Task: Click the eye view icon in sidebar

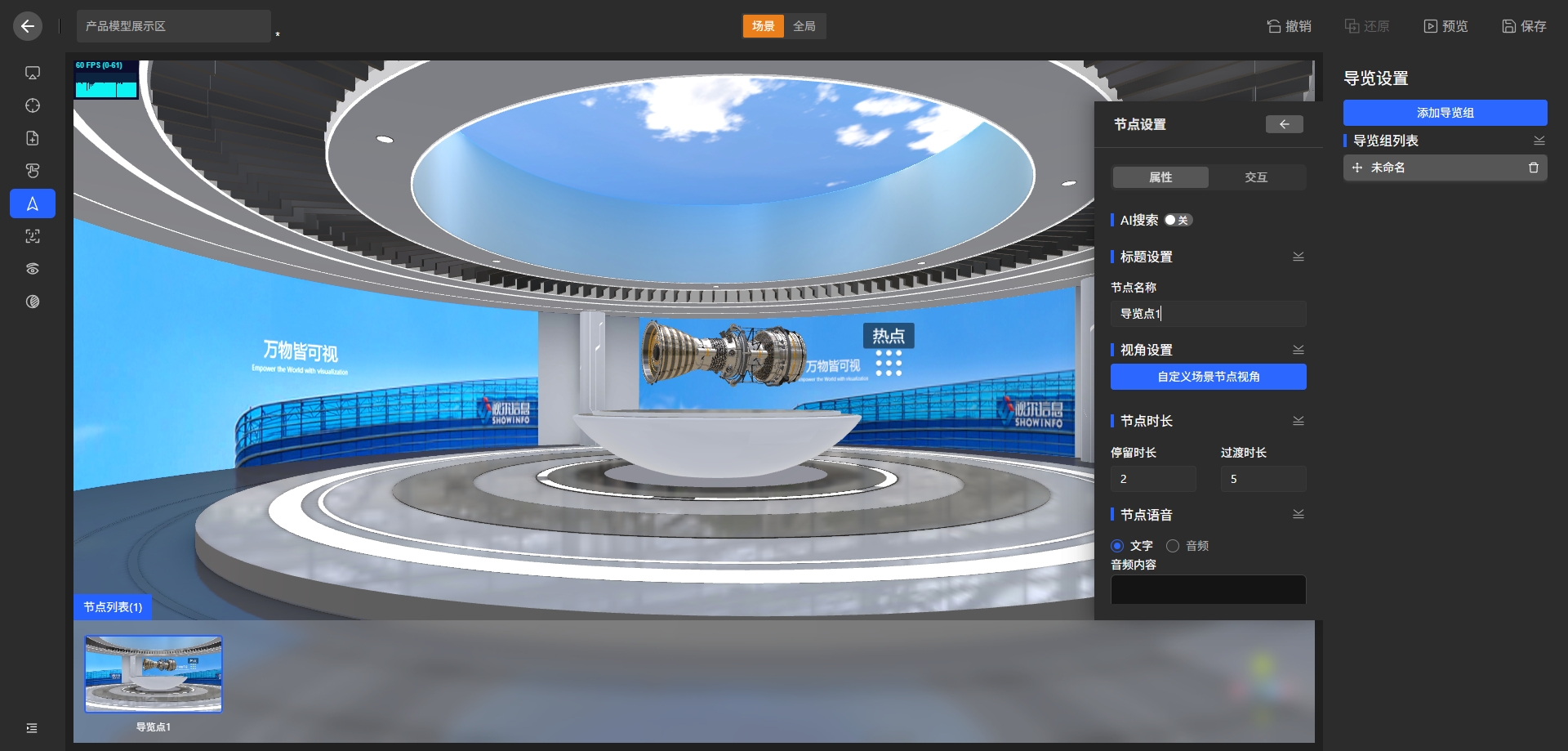Action: point(33,269)
